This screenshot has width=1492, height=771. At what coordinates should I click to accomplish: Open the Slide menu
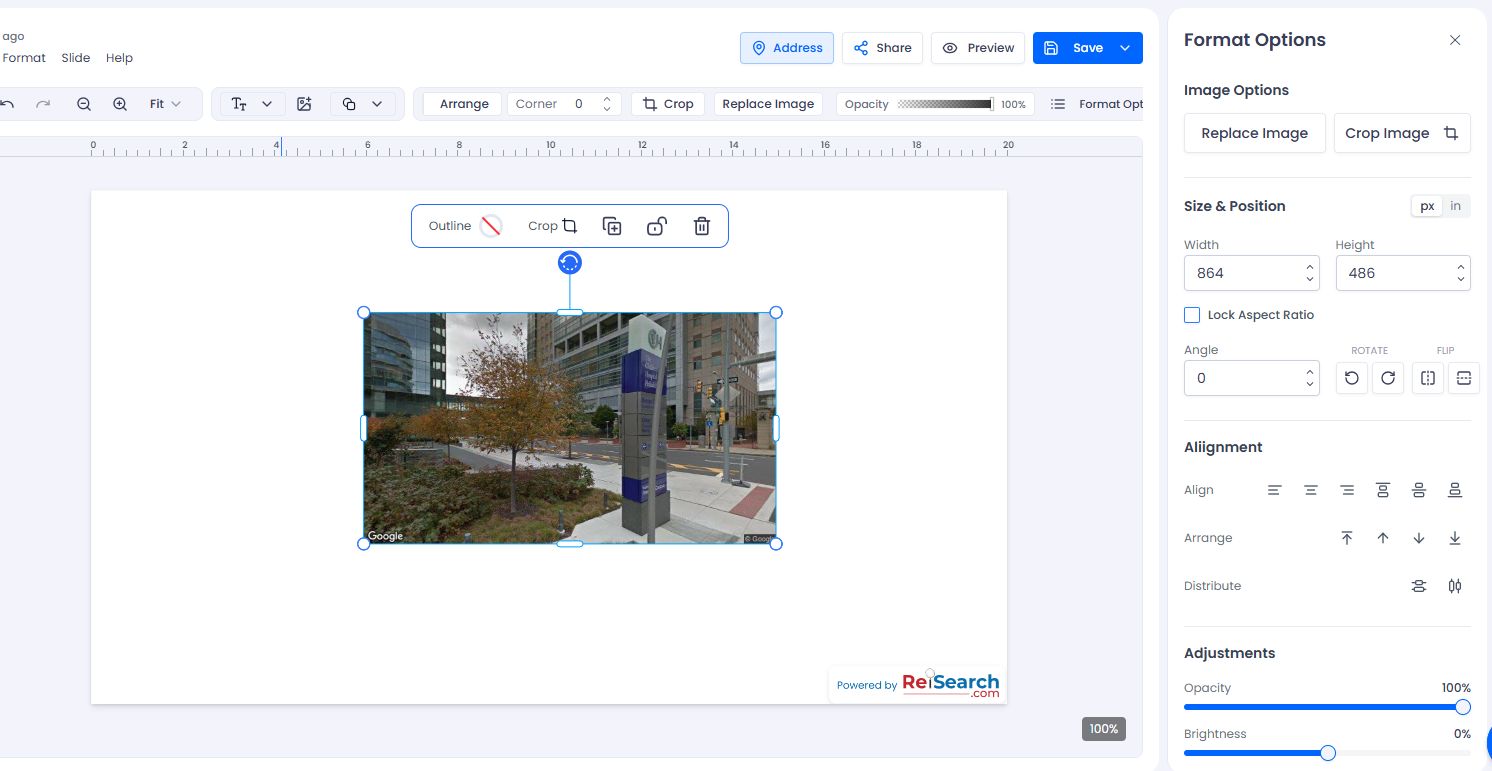(76, 58)
